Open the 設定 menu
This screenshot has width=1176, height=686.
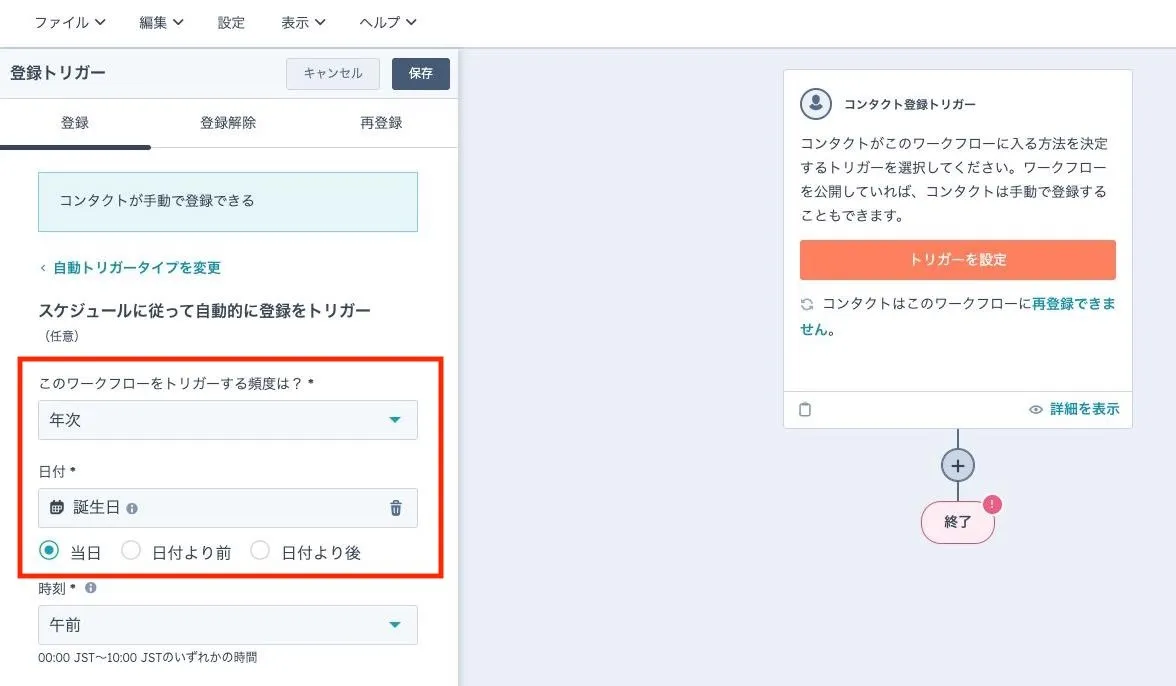click(231, 22)
